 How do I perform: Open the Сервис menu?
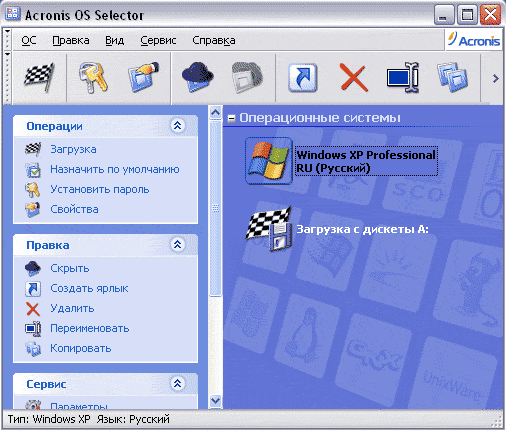point(158,40)
